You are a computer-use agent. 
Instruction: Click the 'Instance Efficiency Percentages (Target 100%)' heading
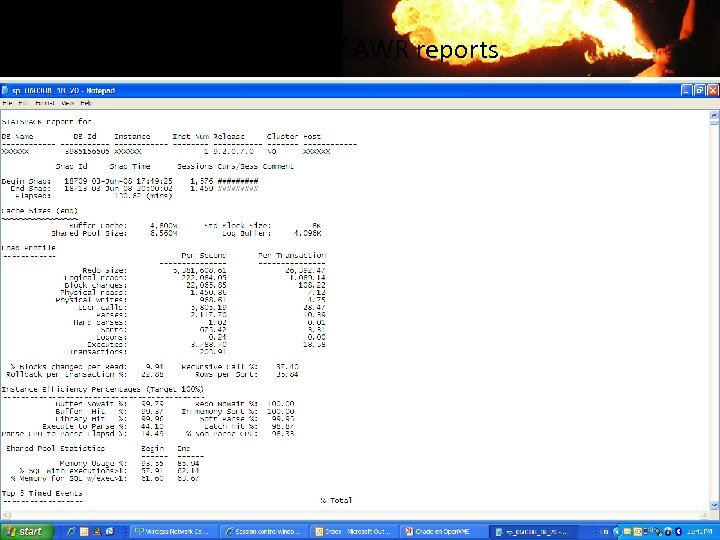102,389
